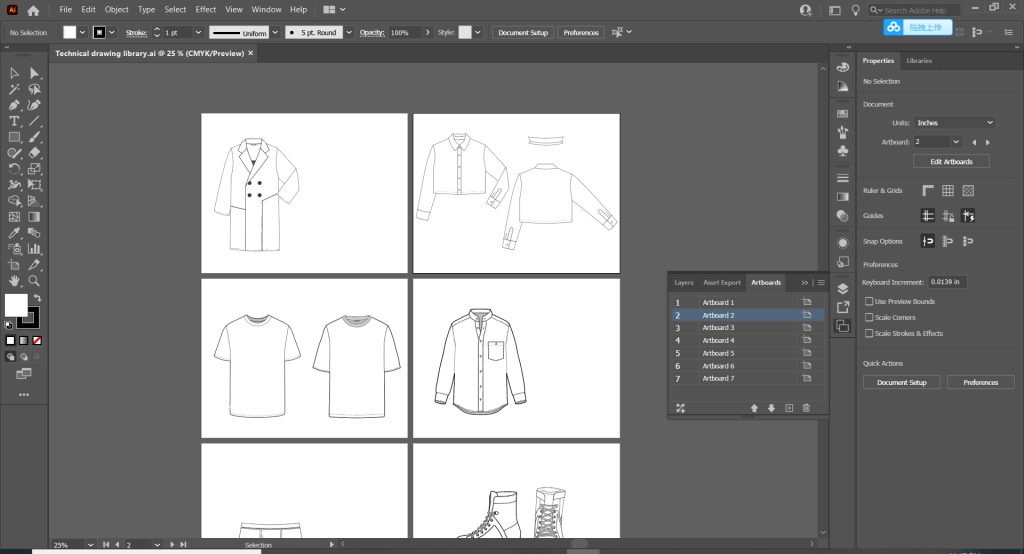Image resolution: width=1024 pixels, height=554 pixels.
Task: Click Document Setup under Quick Actions
Action: [901, 382]
